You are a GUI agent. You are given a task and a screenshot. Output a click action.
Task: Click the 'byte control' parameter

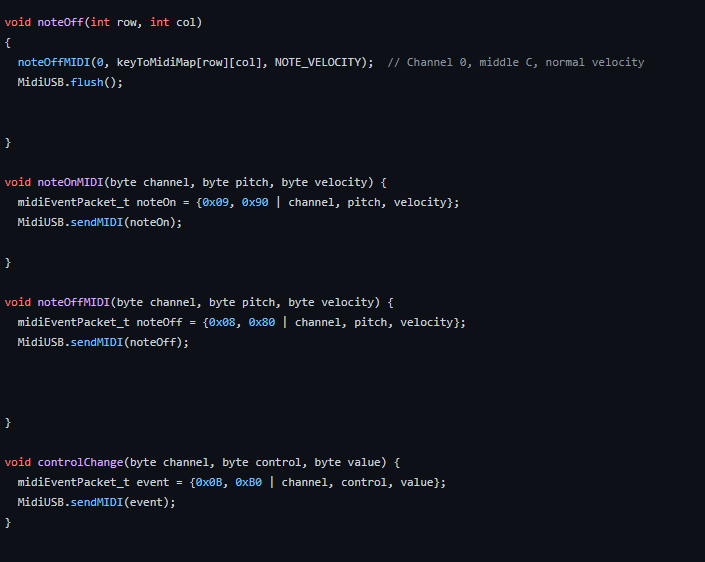click(x=261, y=462)
